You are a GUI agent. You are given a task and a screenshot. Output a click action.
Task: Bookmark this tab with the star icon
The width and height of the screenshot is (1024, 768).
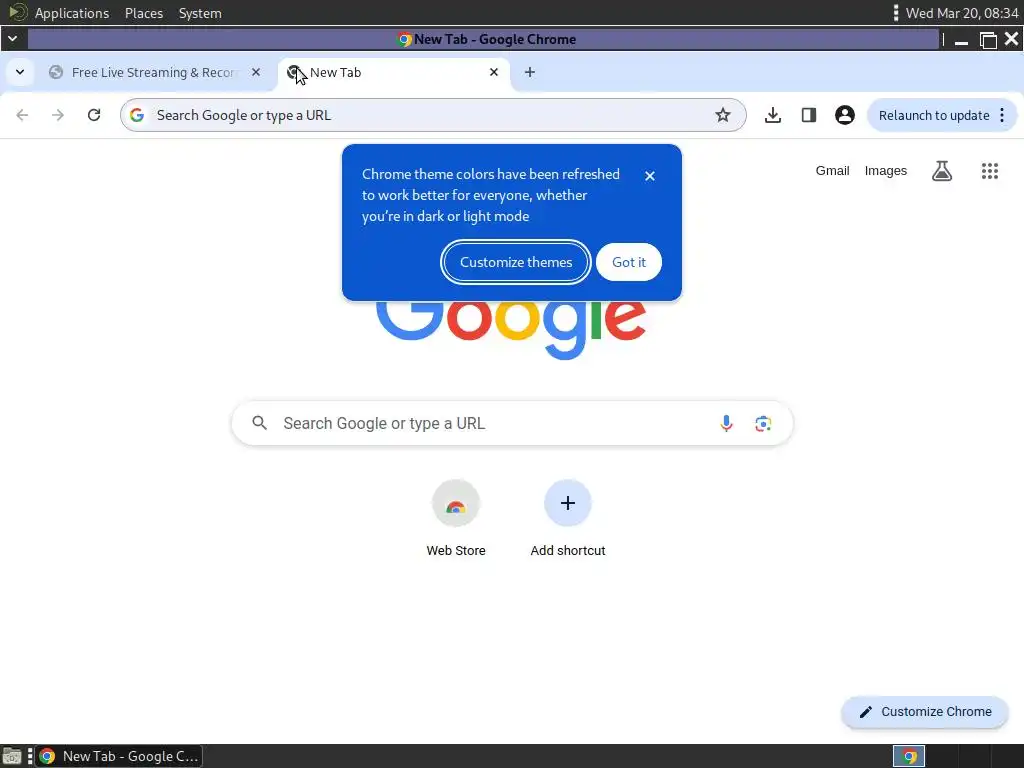(722, 115)
